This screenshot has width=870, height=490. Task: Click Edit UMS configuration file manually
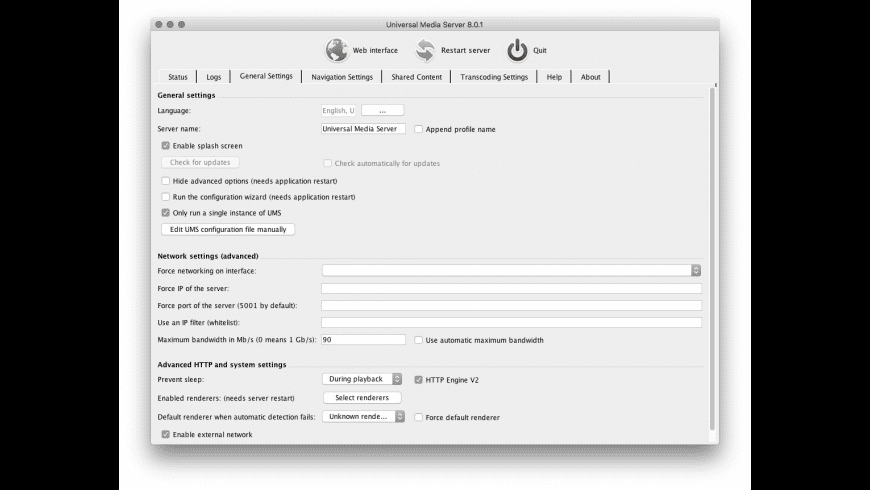228,229
